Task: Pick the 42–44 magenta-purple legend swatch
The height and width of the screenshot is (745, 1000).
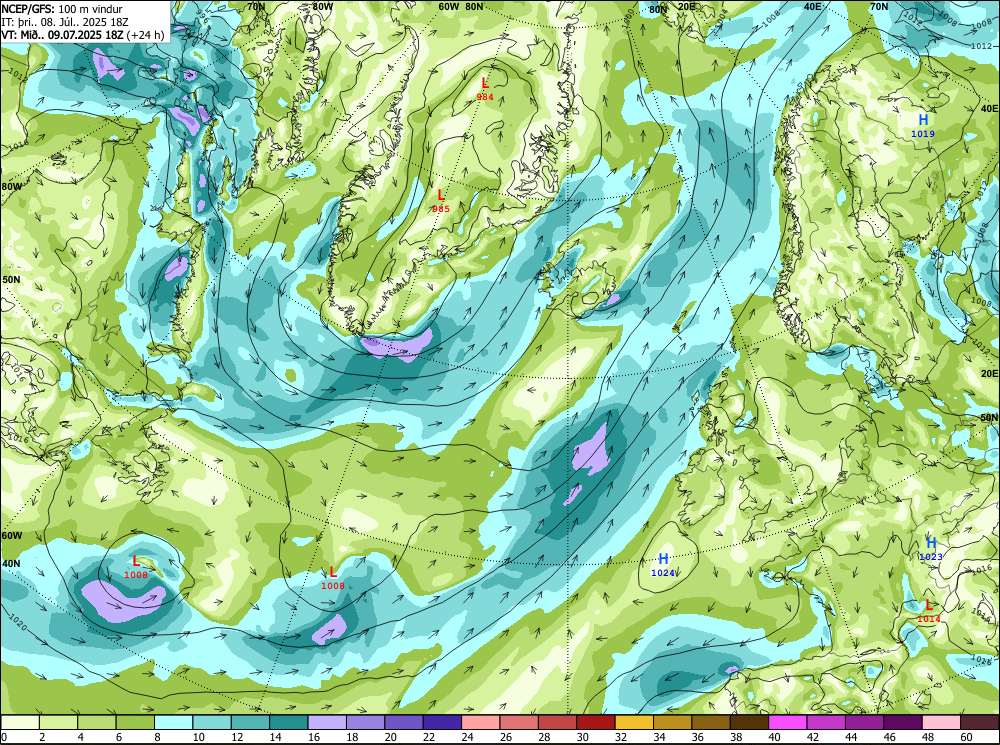Action: [826, 722]
